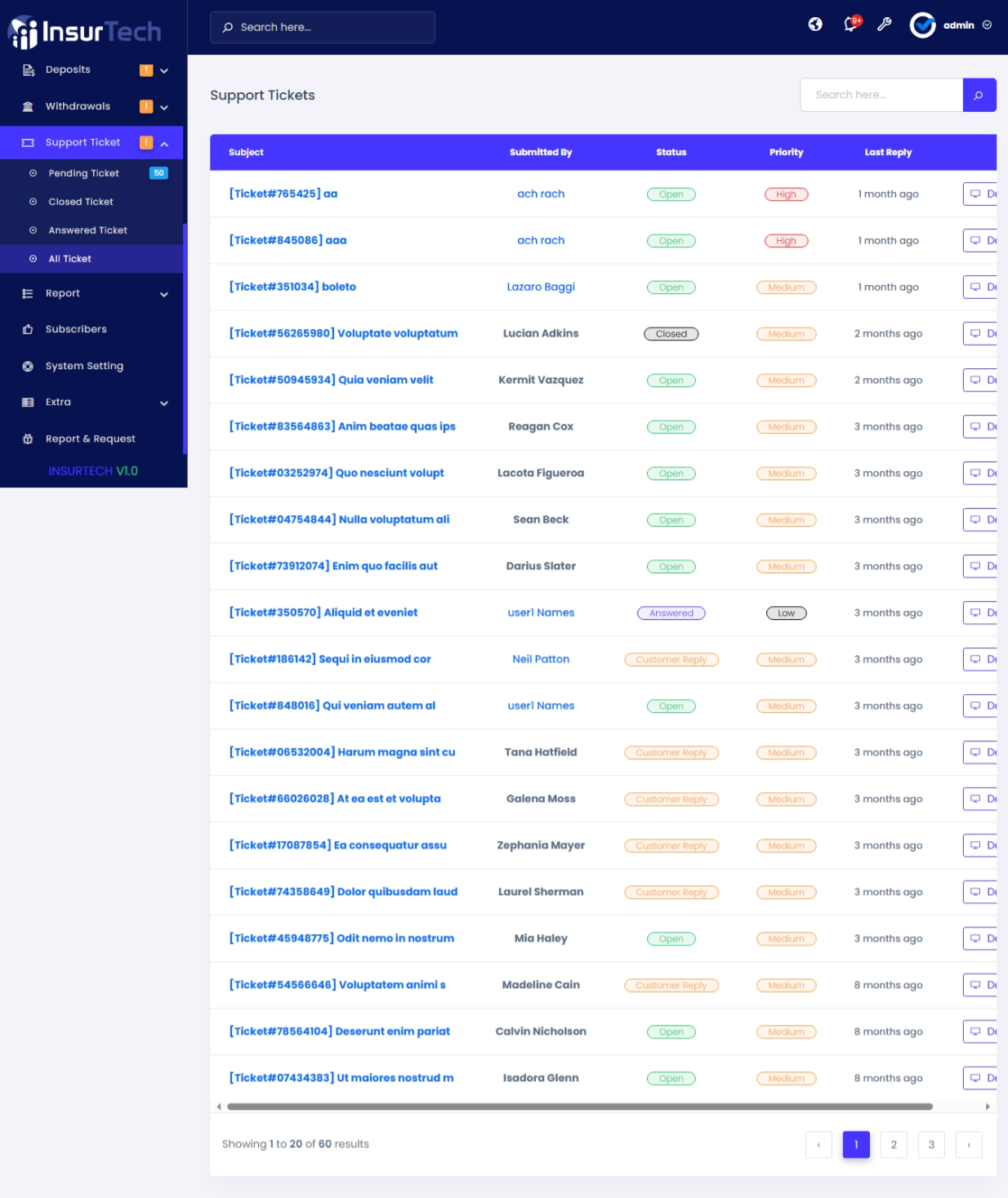Click Customer Reply badge for Tana Hatfield

671,753
